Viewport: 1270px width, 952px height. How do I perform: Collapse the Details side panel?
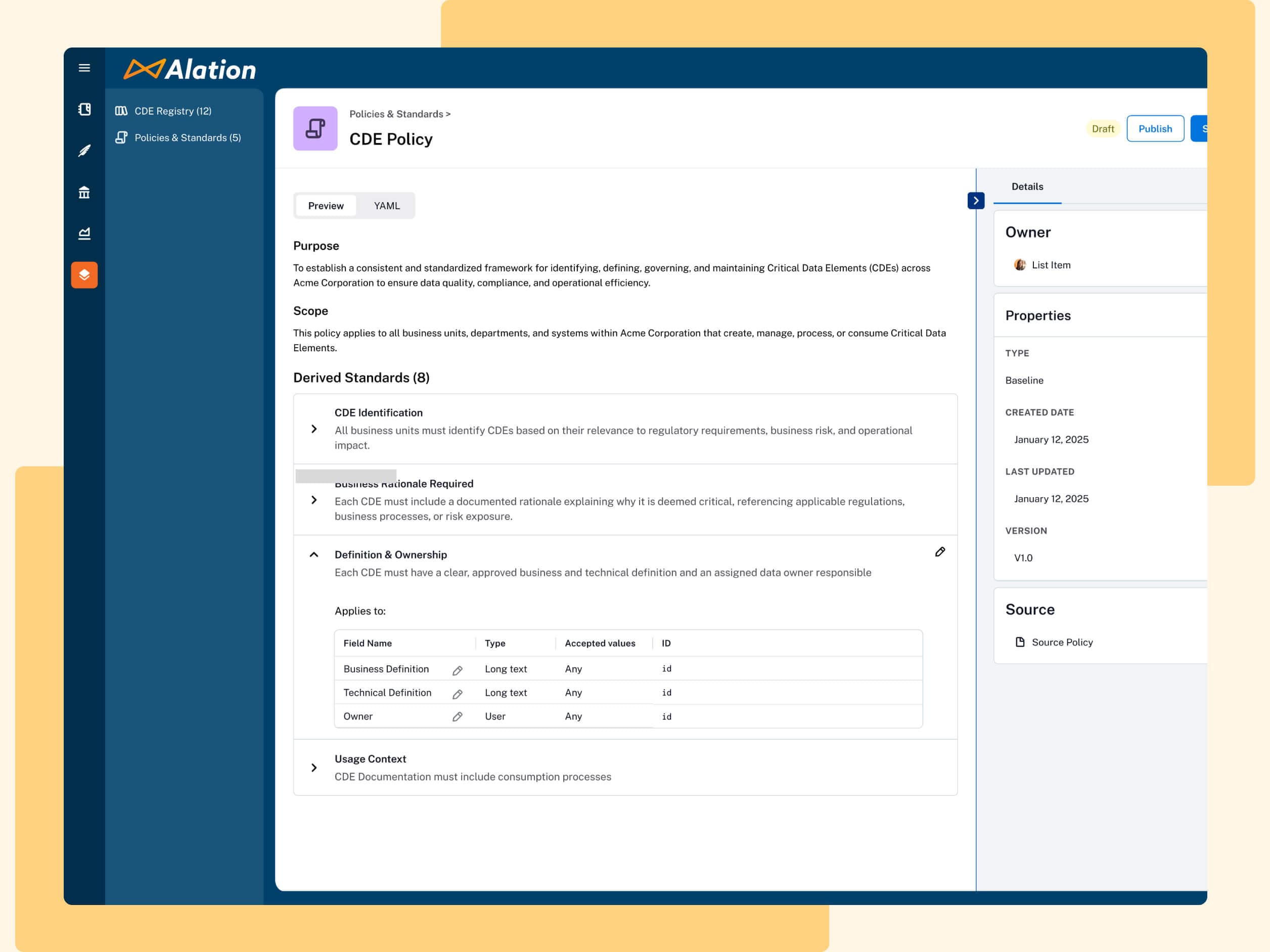(975, 200)
